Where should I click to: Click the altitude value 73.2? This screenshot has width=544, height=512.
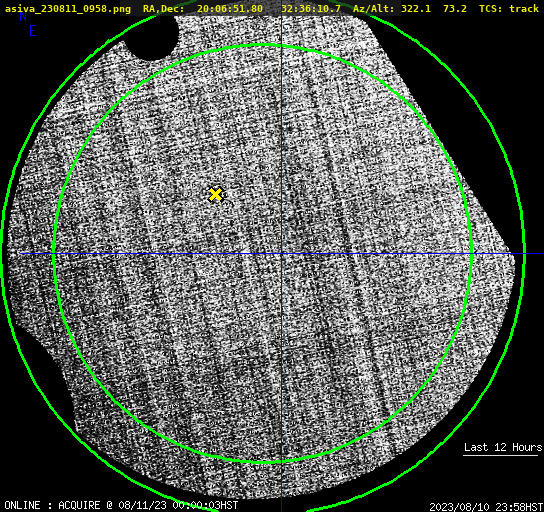click(x=454, y=8)
